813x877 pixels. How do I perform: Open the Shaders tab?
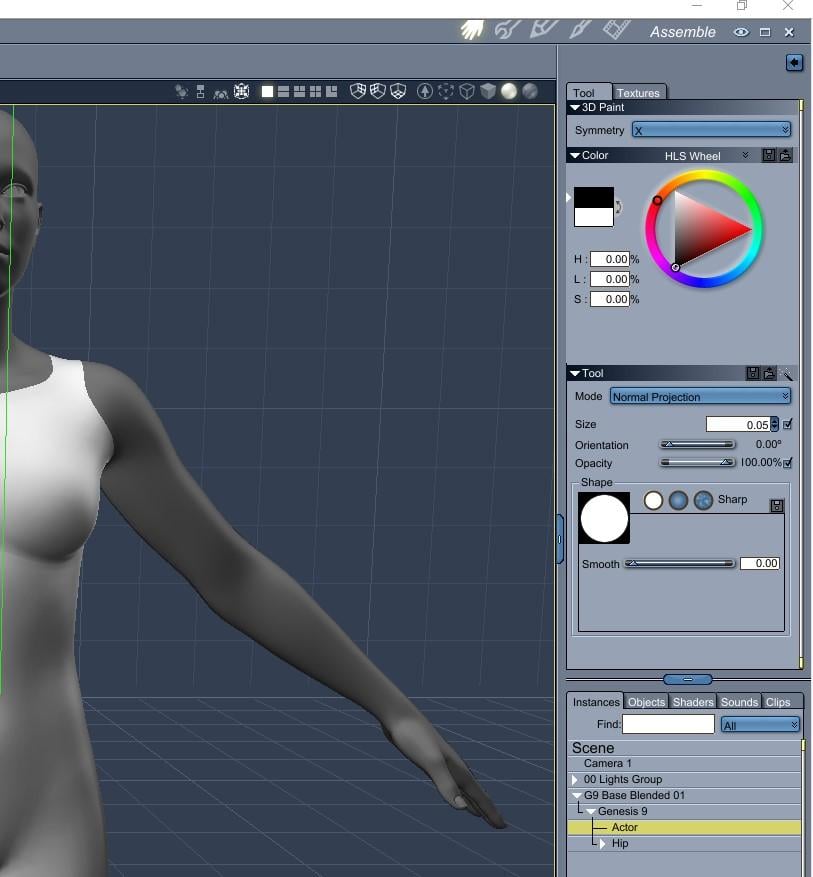[x=693, y=702]
